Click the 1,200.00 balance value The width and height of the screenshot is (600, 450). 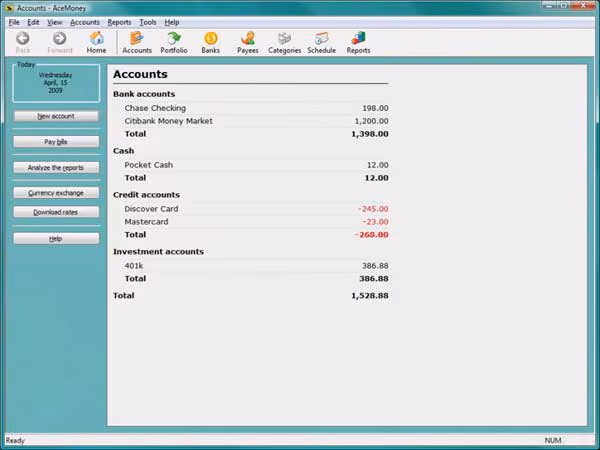pos(371,121)
